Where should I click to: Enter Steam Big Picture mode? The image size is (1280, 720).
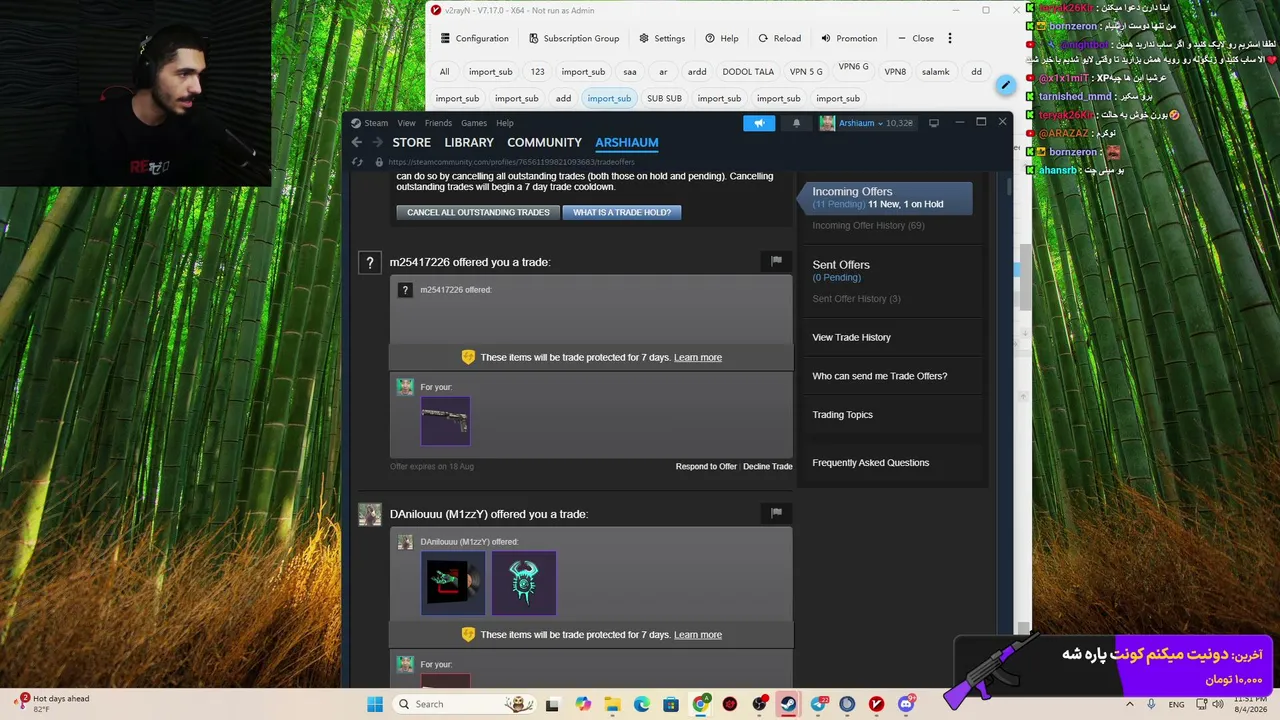pyautogui.click(x=934, y=123)
